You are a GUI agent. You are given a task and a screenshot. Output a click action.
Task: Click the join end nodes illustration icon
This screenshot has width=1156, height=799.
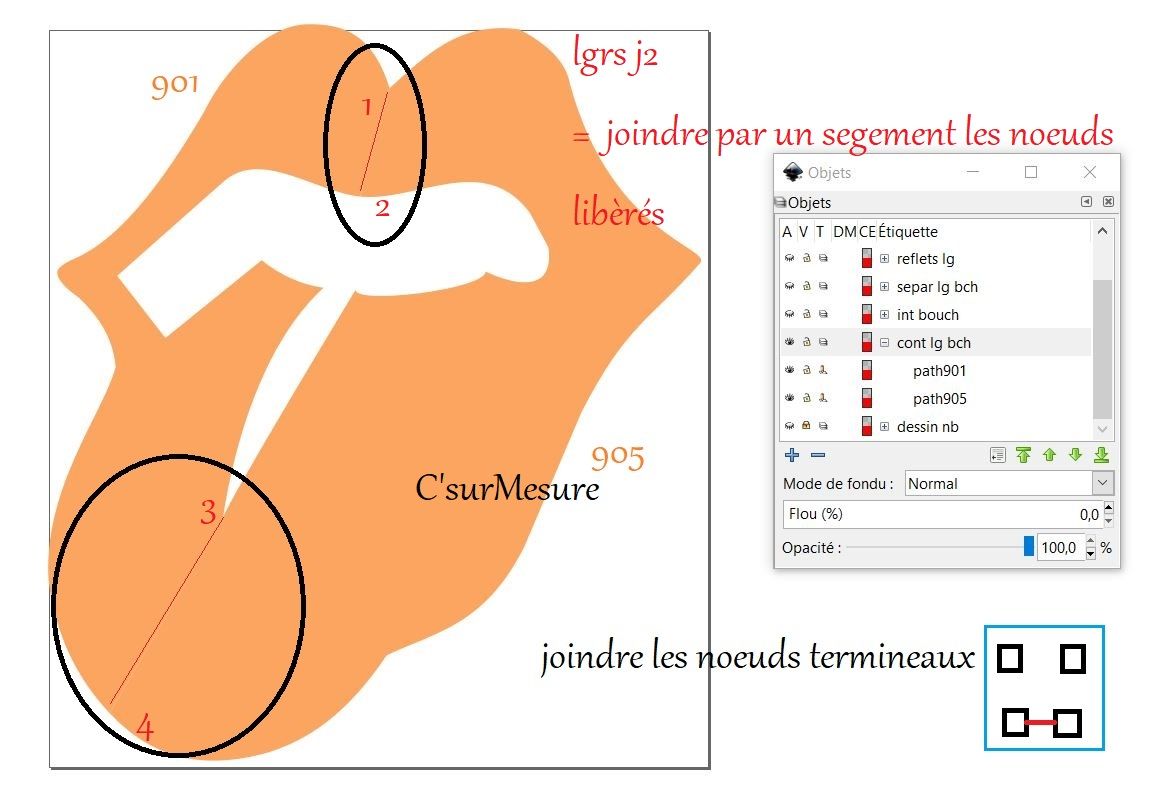pos(1044,688)
